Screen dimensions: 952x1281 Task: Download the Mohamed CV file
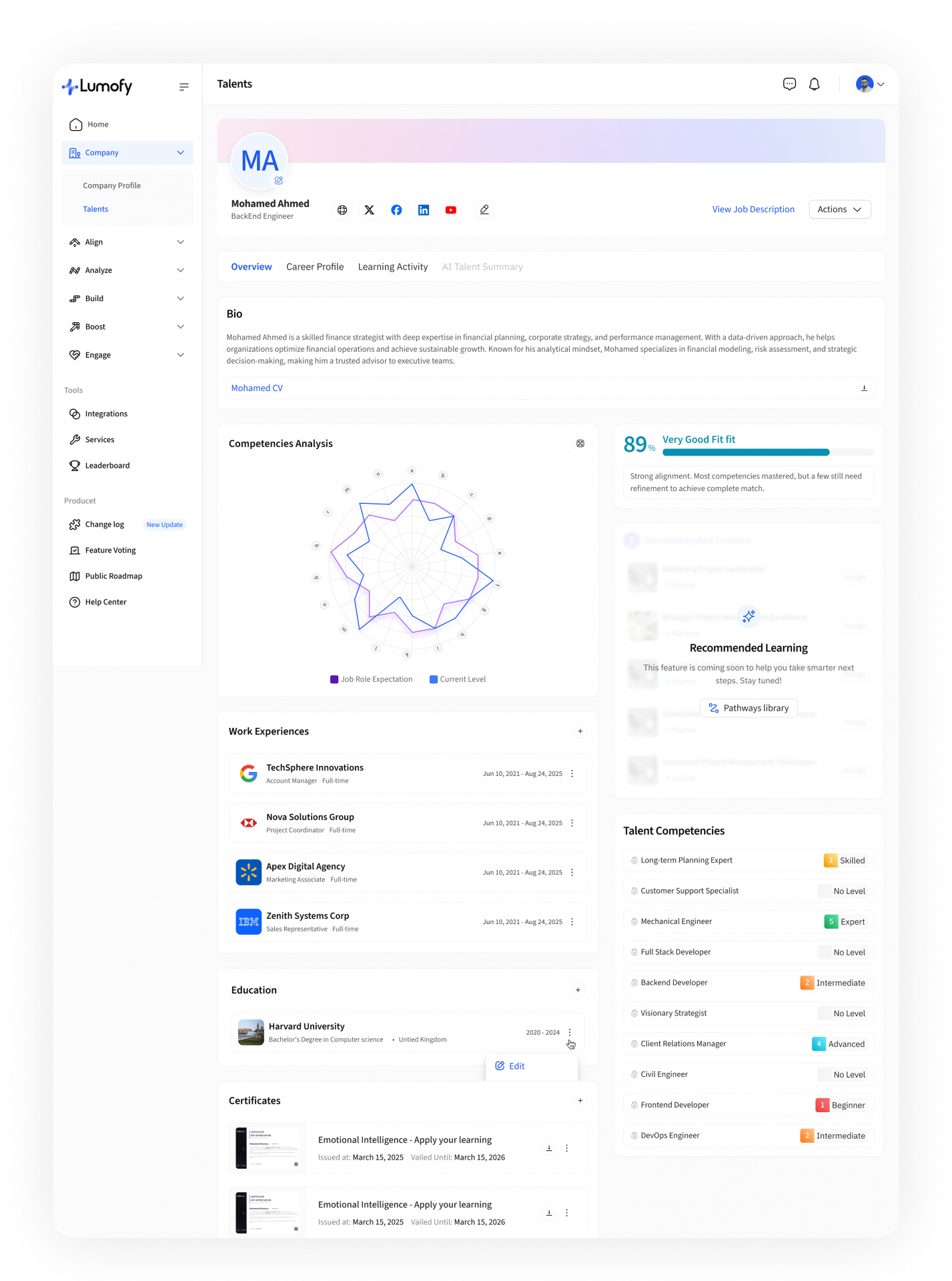[864, 388]
